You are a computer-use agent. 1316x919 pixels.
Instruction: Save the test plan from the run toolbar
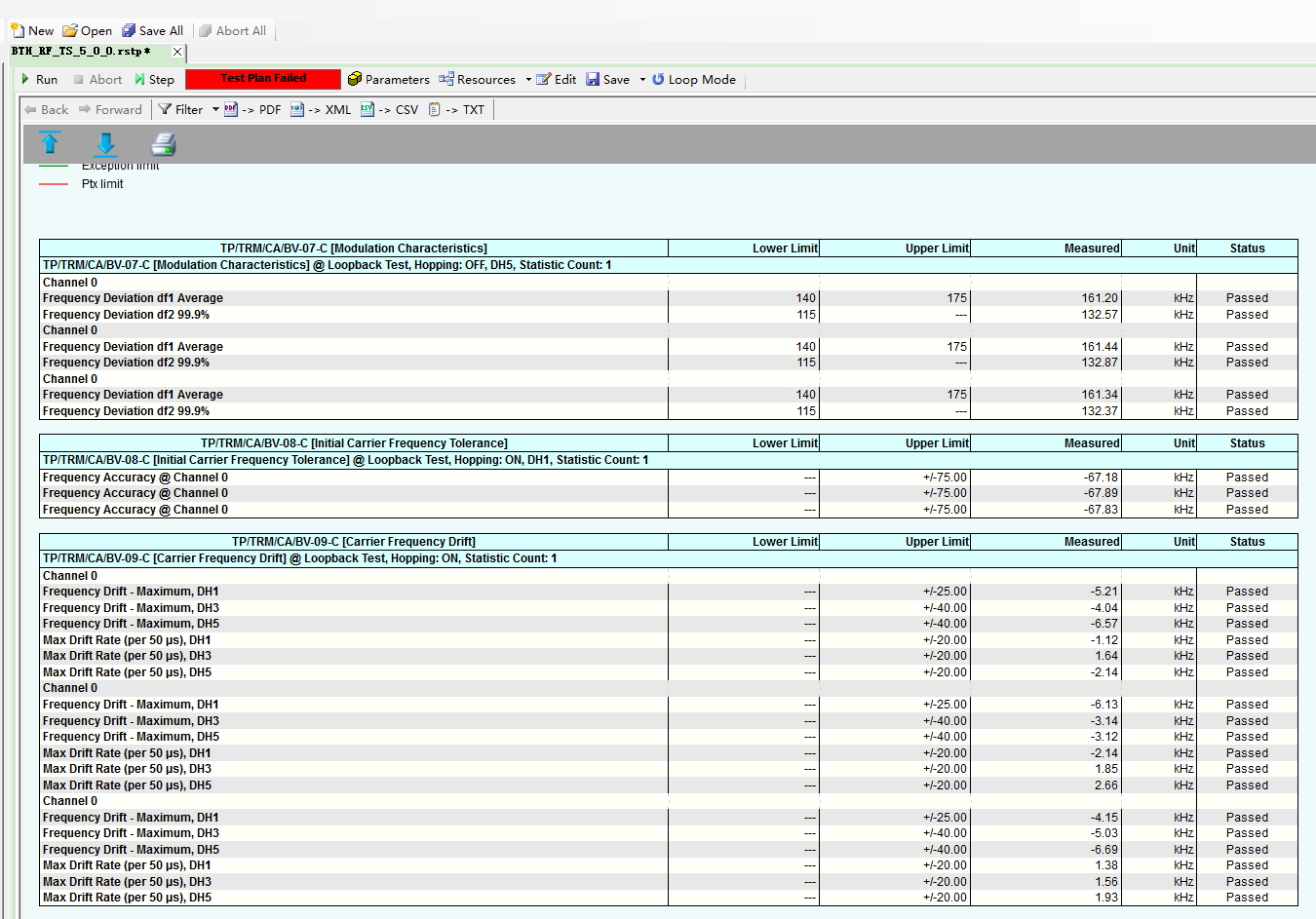(x=608, y=80)
